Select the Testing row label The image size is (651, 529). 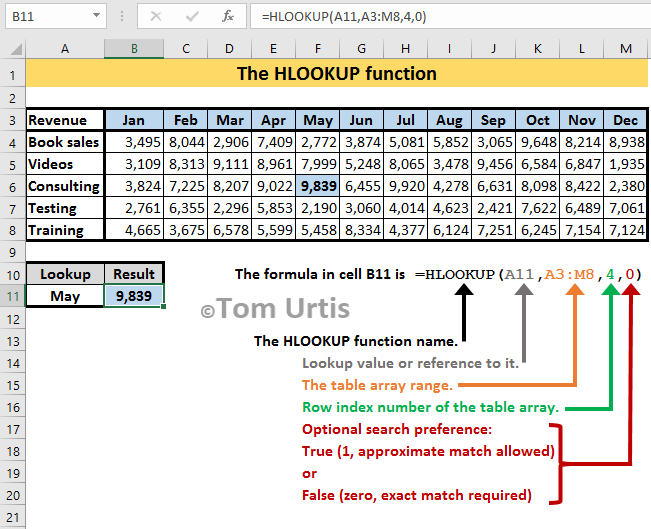pyautogui.click(x=65, y=208)
